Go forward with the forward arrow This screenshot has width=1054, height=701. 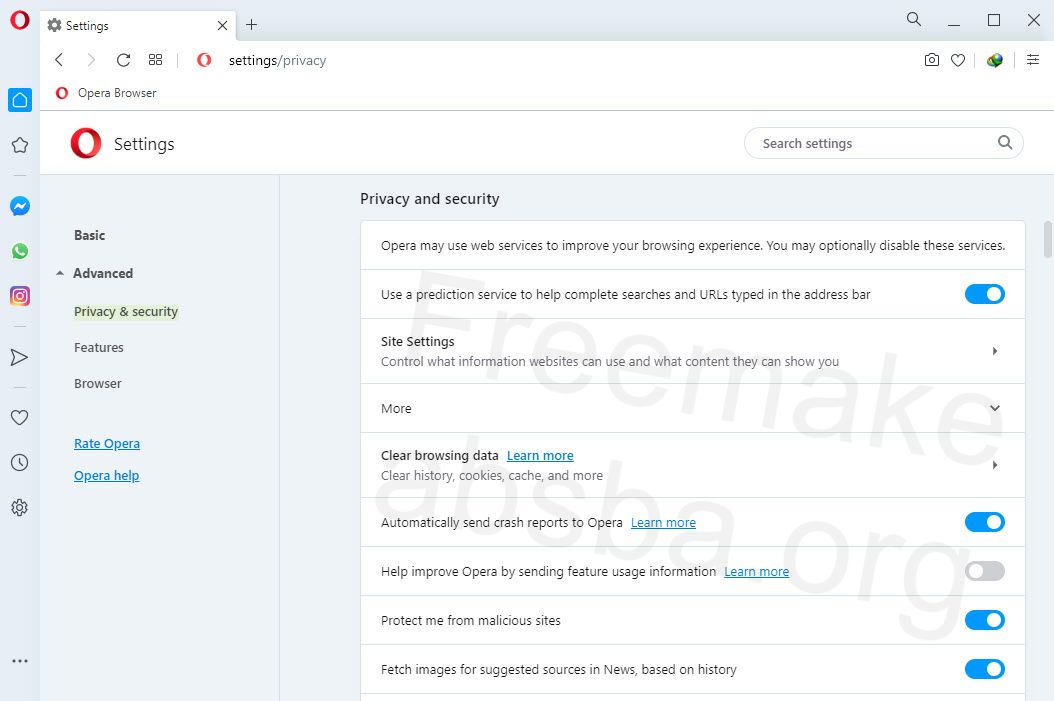[91, 60]
